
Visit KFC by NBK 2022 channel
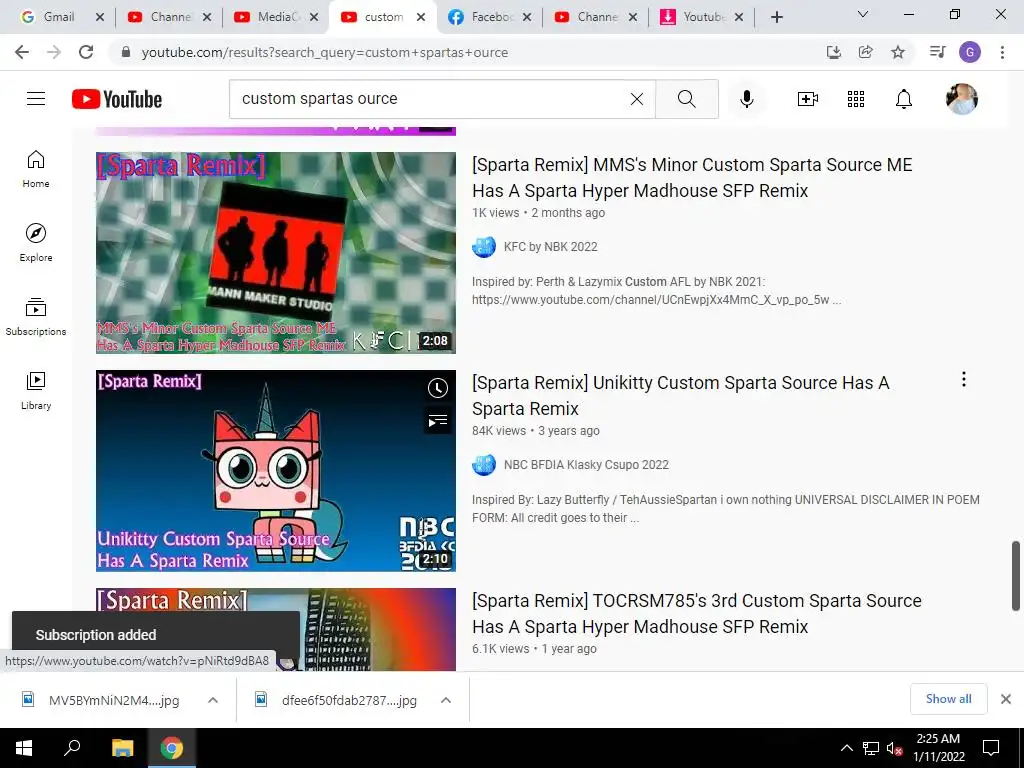551,247
